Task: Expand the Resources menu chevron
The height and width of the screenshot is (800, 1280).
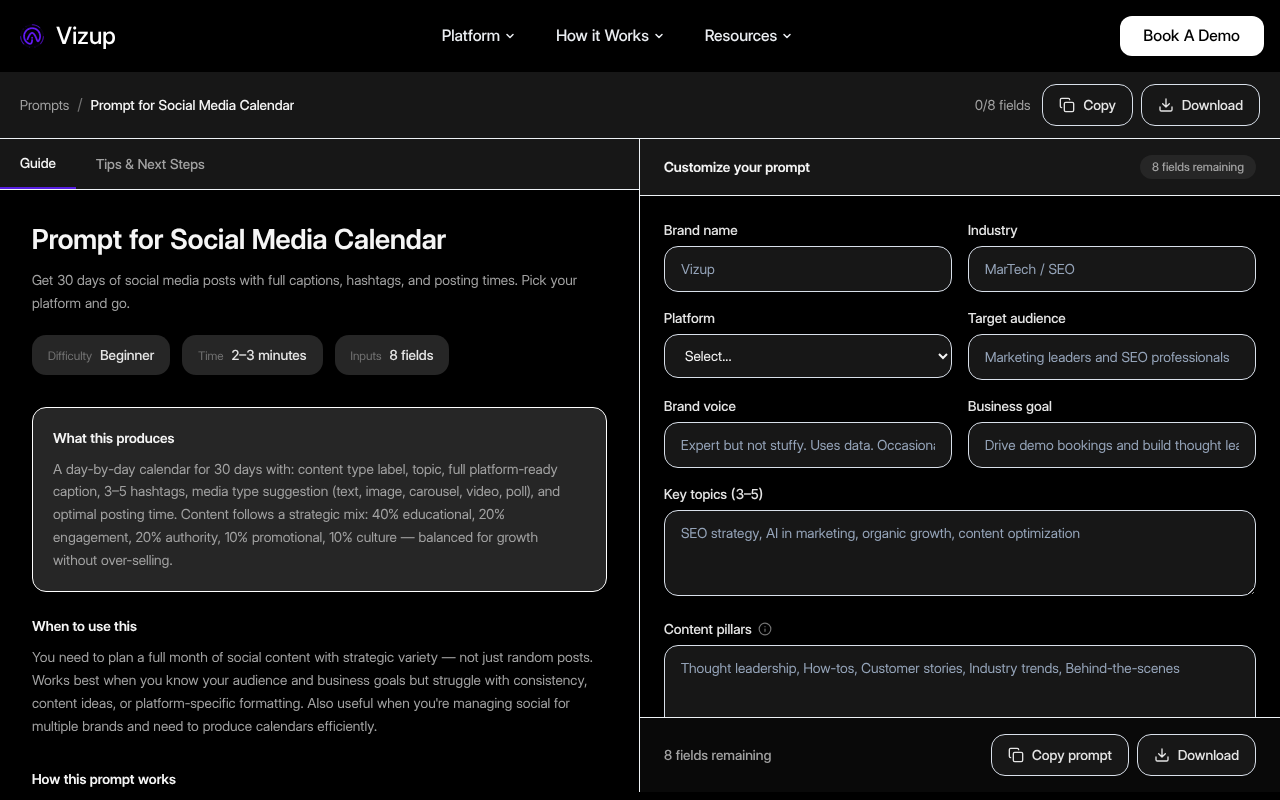Action: (787, 36)
